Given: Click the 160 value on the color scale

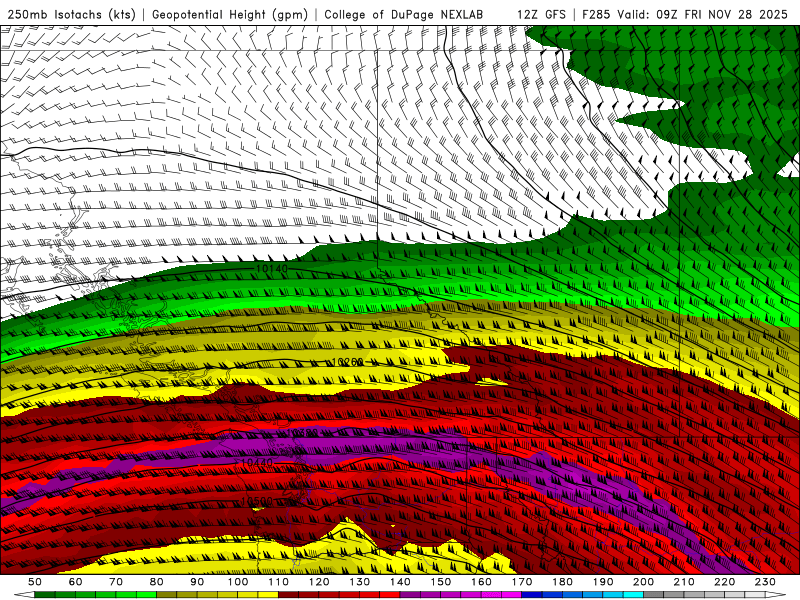Looking at the screenshot, I should [x=481, y=582].
